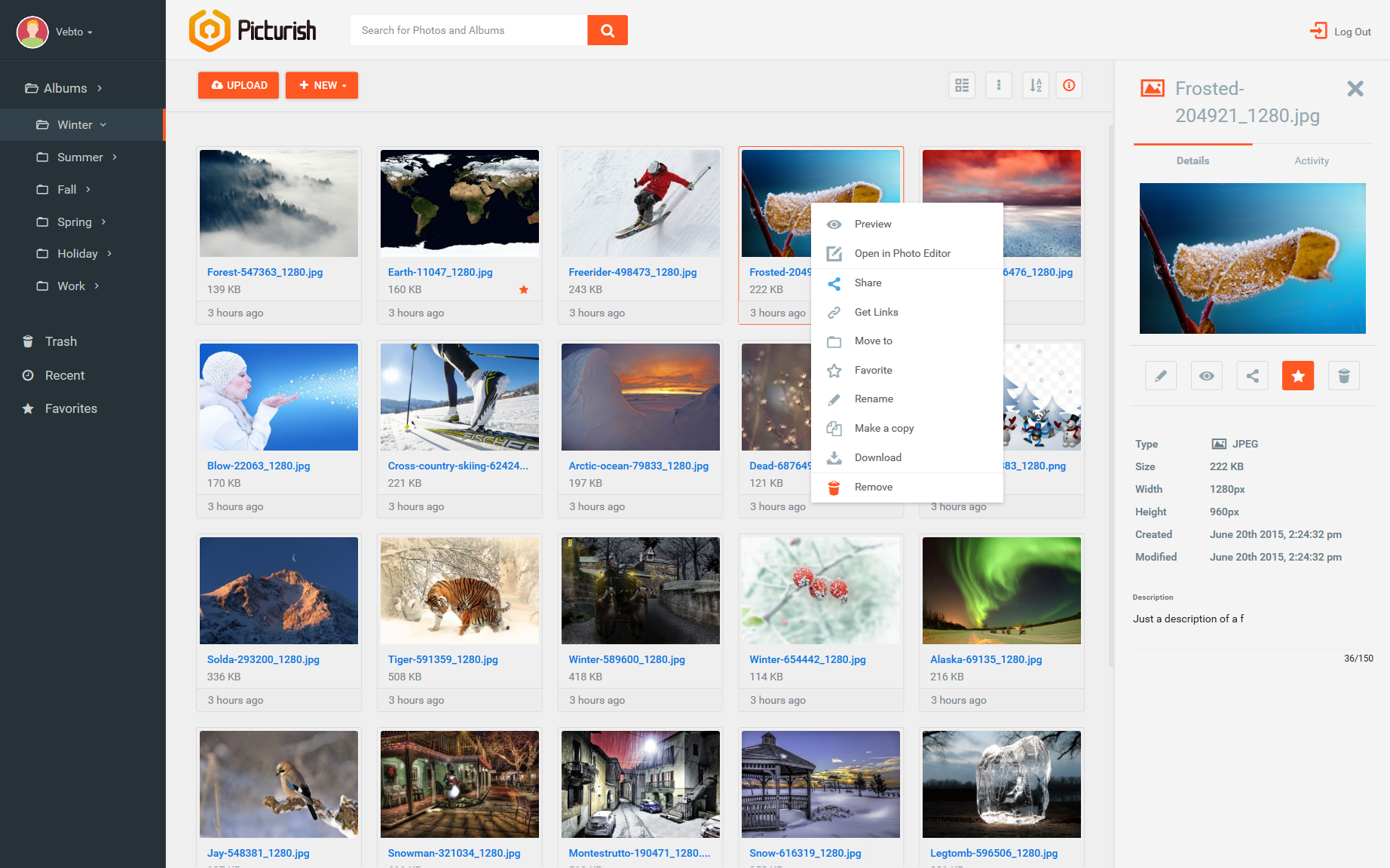Click the share icon in details panel

point(1253,376)
